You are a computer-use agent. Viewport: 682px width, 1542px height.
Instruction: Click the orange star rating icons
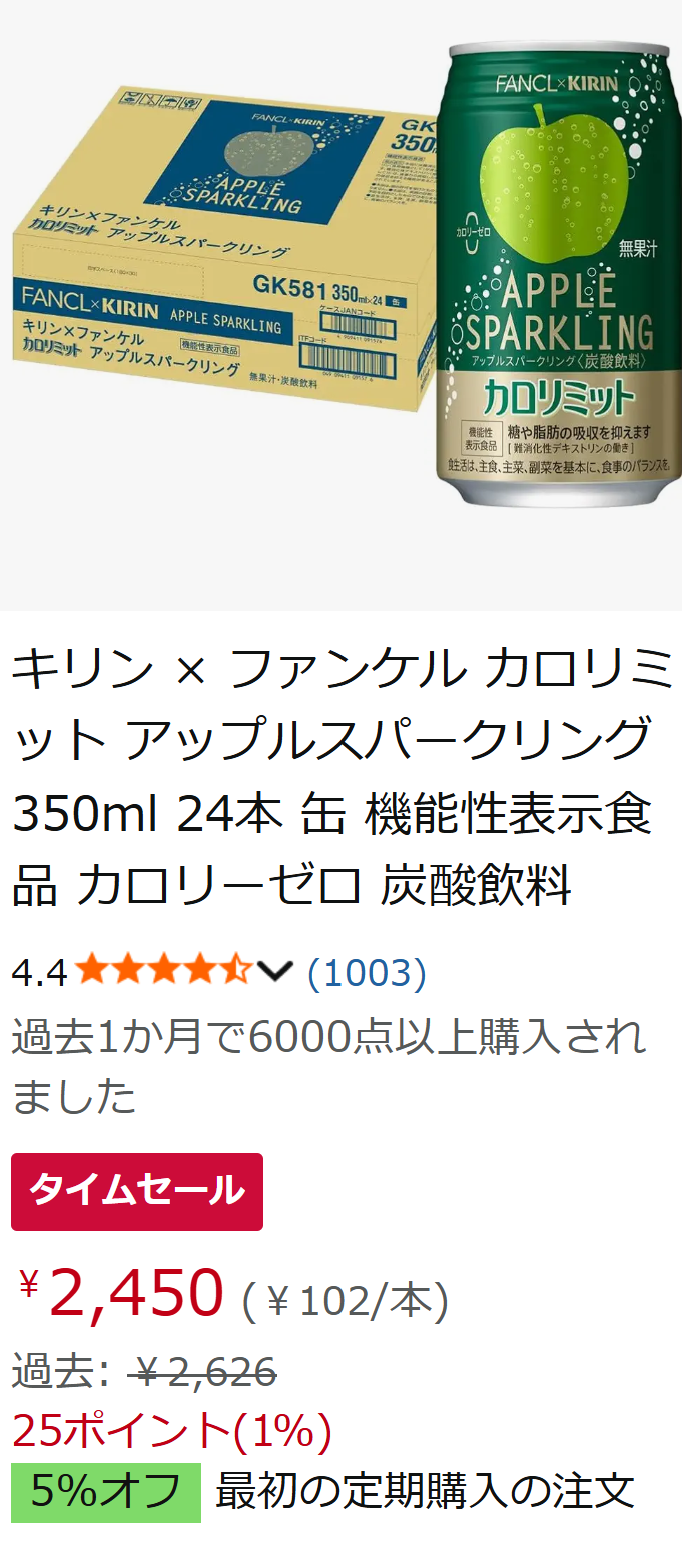(x=163, y=970)
